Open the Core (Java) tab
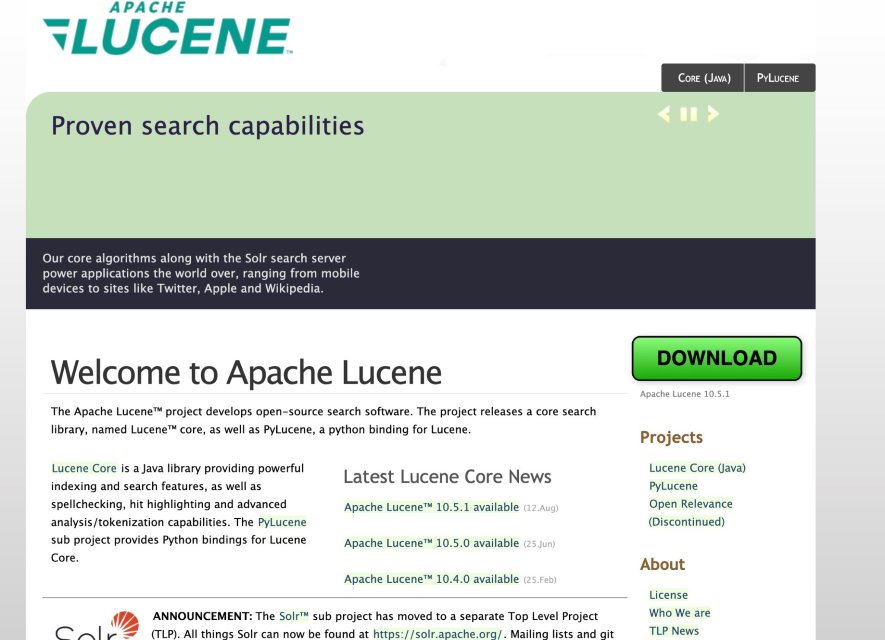This screenshot has height=640, width=885. coord(703,78)
